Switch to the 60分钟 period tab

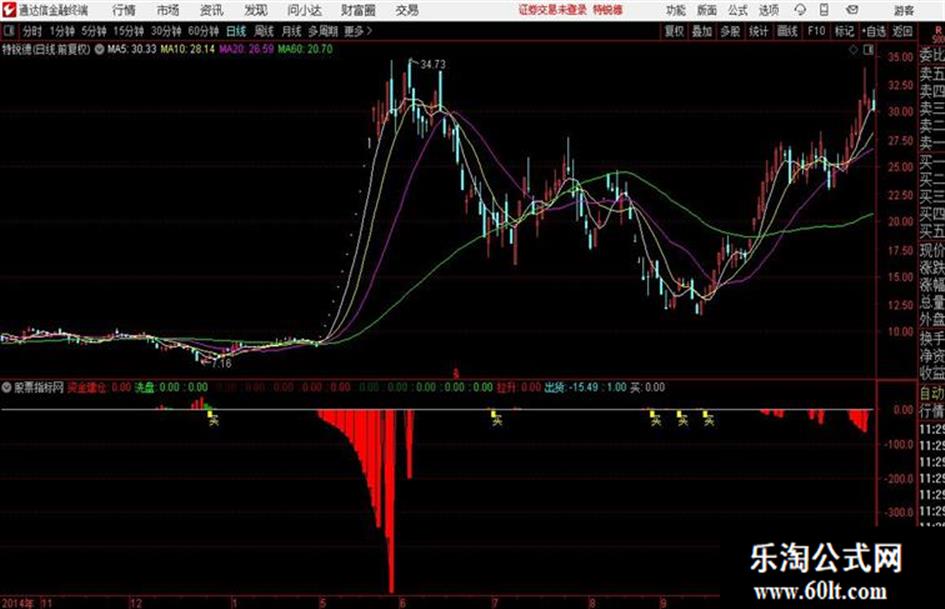(203, 31)
